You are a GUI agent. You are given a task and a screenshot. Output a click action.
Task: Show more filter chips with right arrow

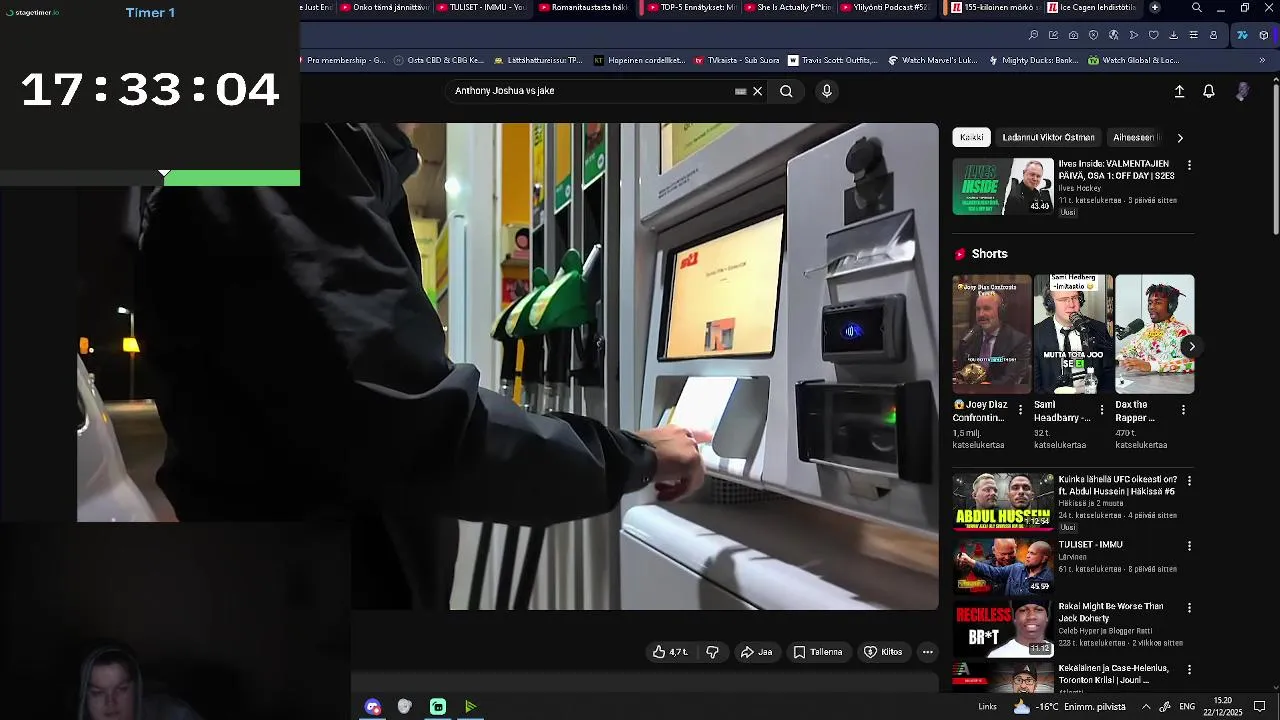(1180, 138)
